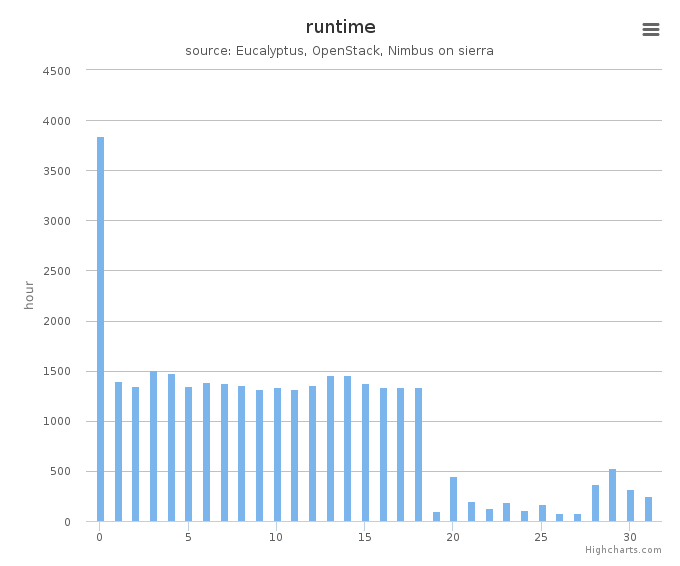This screenshot has height=566, width=680.
Task: Click the bar at x-axis 20
Action: click(x=454, y=499)
